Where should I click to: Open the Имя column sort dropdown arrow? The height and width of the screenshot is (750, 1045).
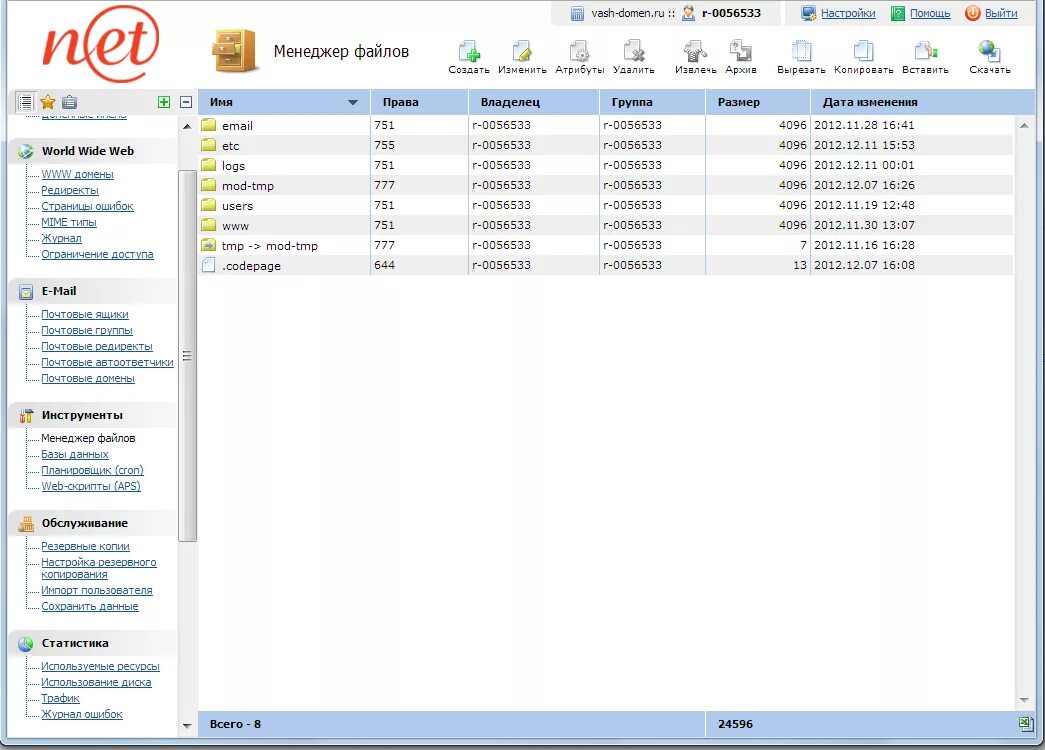point(353,103)
